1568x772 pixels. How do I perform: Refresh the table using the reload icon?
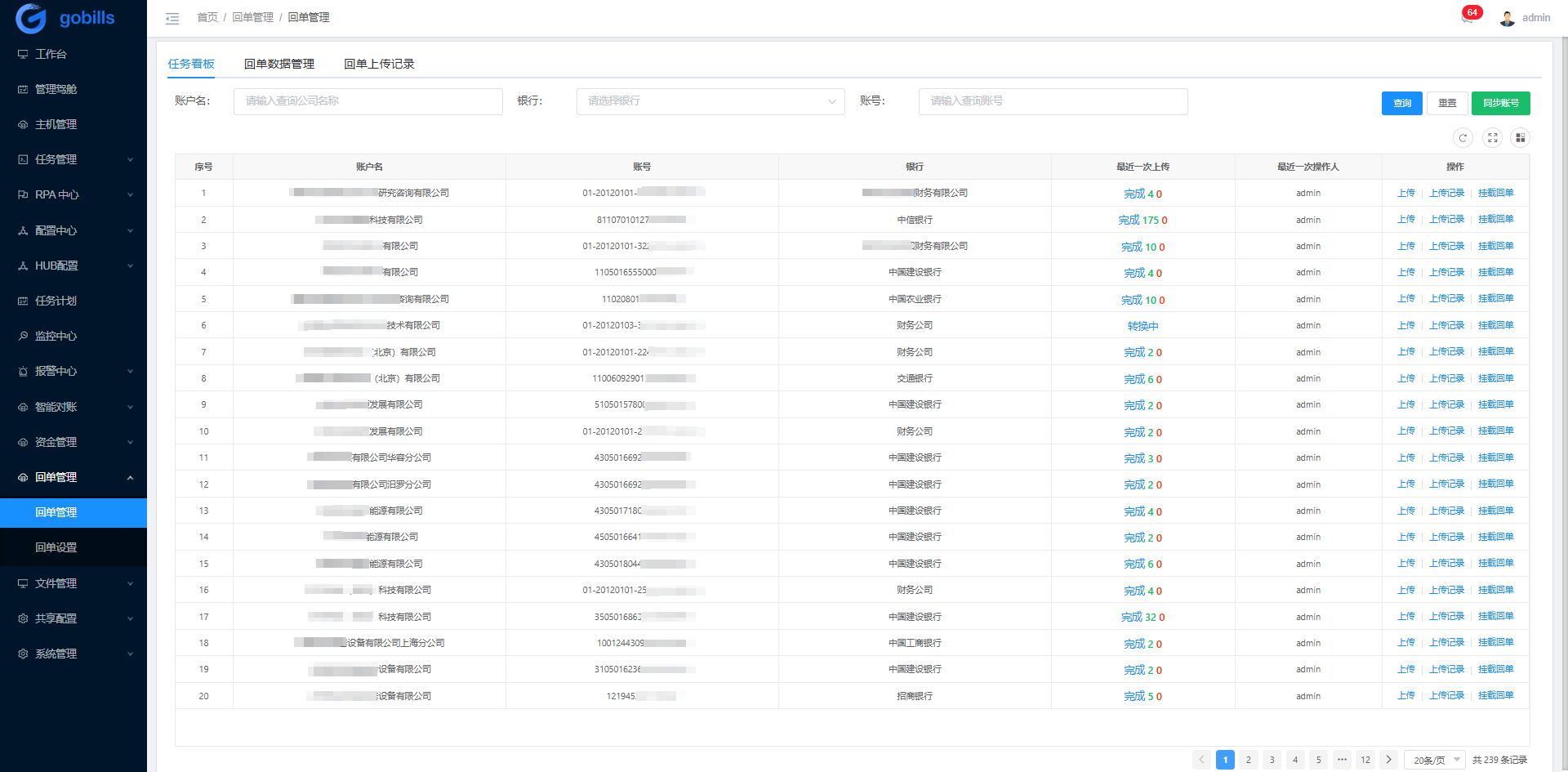(x=1463, y=138)
